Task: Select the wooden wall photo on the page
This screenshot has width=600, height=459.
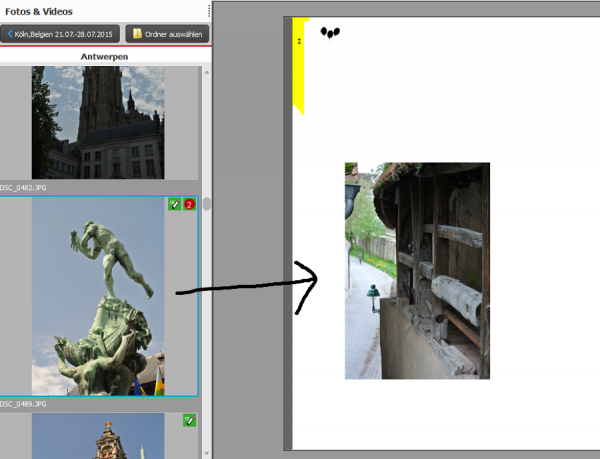Action: pyautogui.click(x=417, y=271)
